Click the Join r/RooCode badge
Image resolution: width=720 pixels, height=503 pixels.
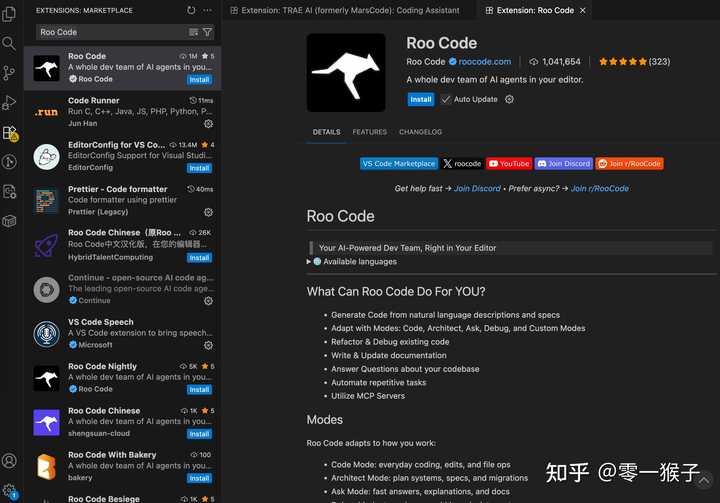tap(630, 164)
